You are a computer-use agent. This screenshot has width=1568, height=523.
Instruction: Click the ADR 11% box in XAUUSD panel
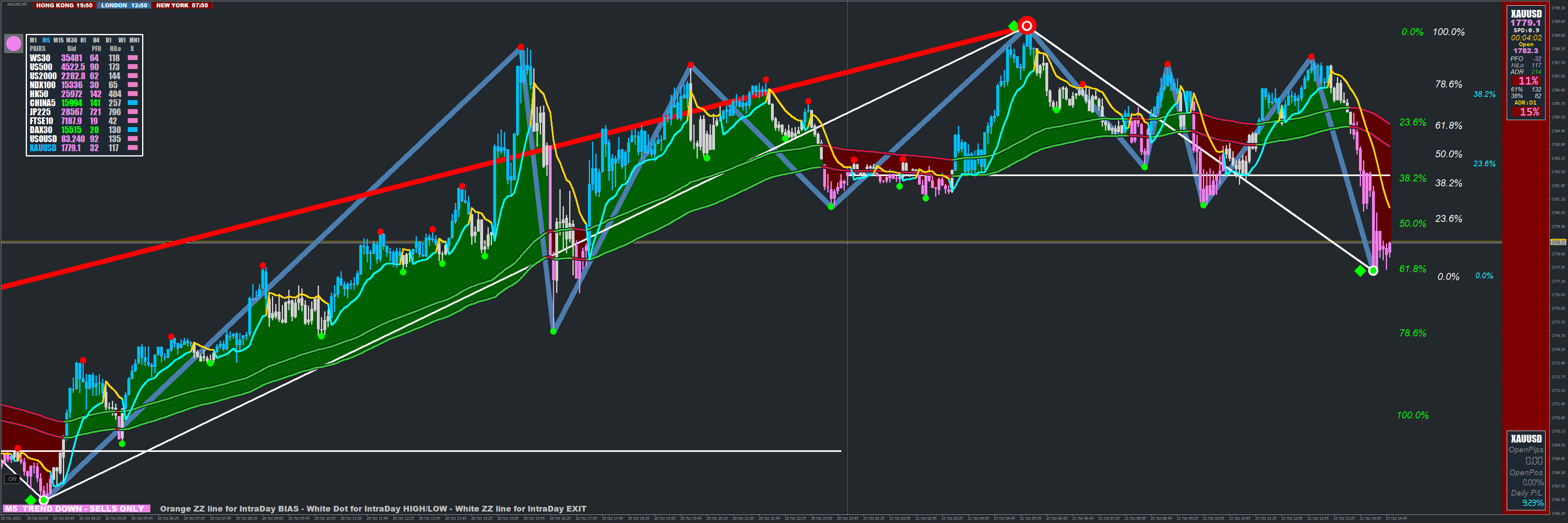point(1528,81)
